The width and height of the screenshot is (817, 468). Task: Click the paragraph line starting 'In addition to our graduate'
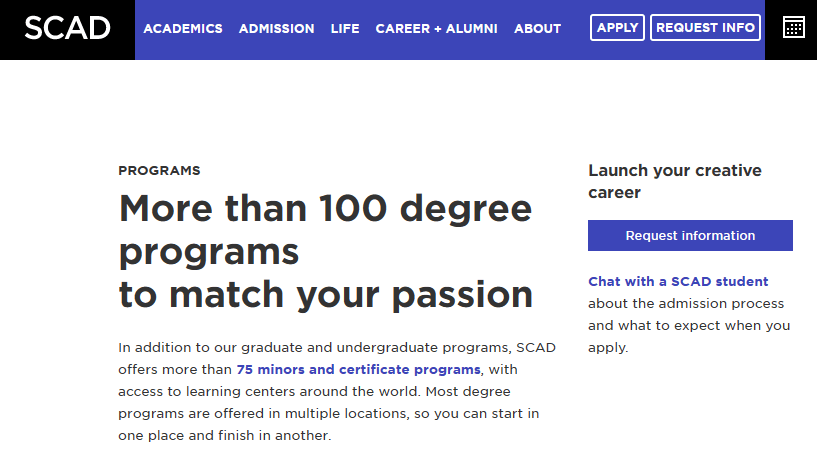337,348
